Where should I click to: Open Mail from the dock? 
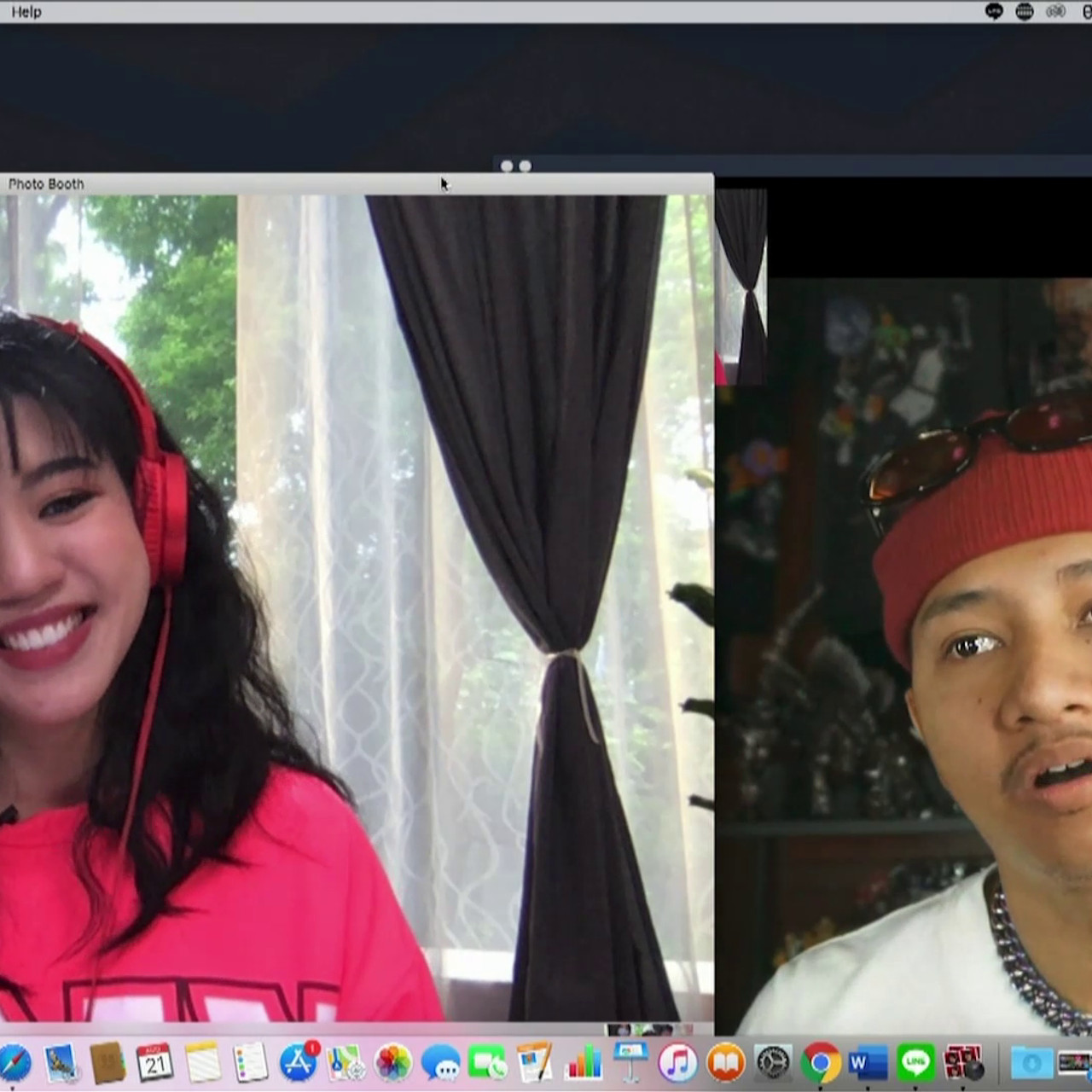point(62,1063)
